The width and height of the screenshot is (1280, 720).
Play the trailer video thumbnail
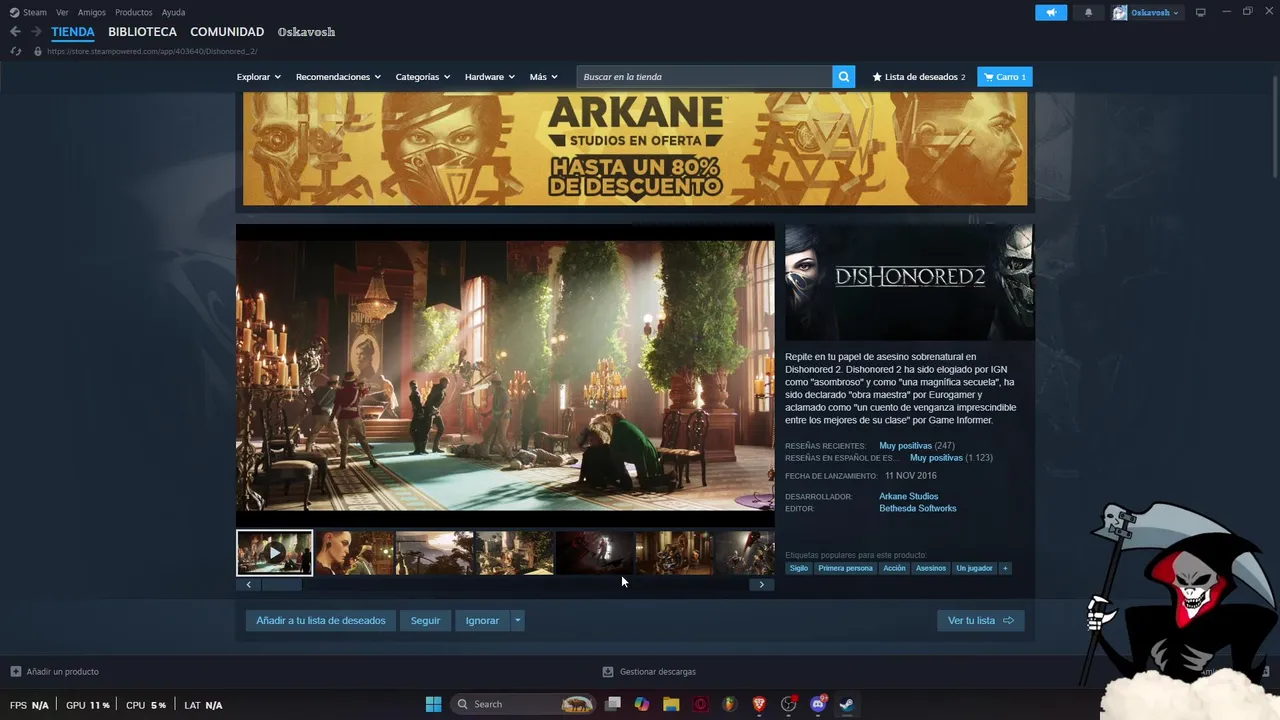coord(274,553)
